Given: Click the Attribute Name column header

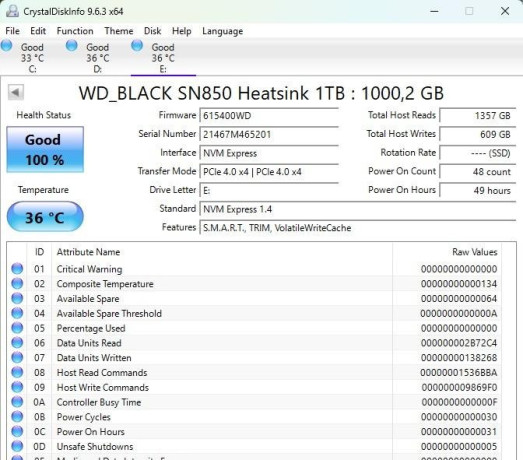Looking at the screenshot, I should point(88,252).
